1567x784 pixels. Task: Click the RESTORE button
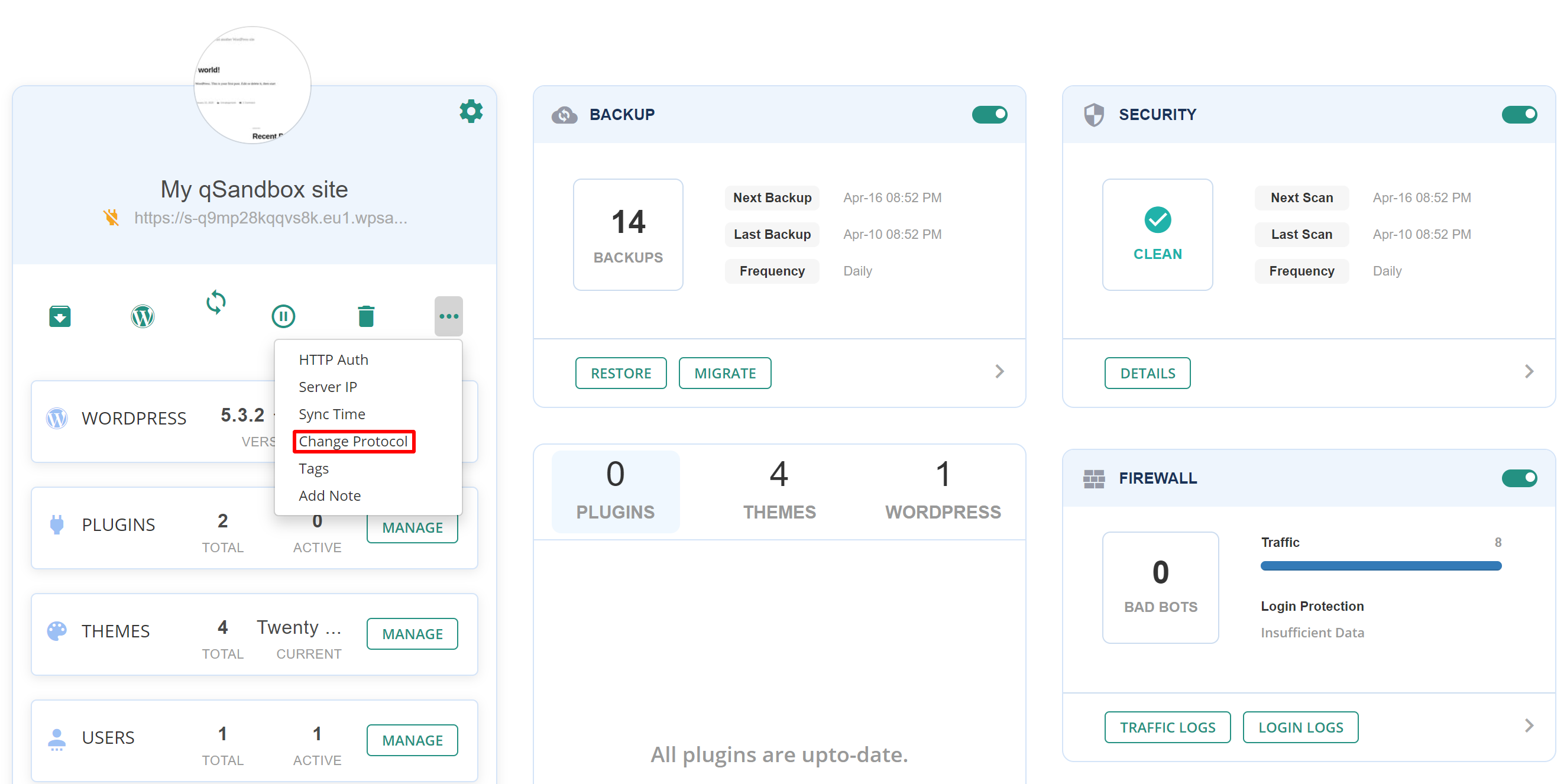coord(620,373)
